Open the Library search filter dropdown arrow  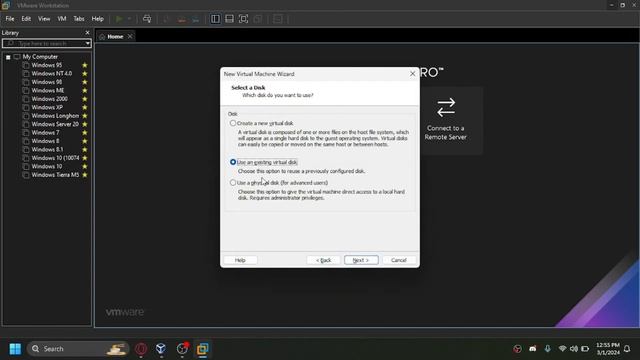pyautogui.click(x=88, y=43)
